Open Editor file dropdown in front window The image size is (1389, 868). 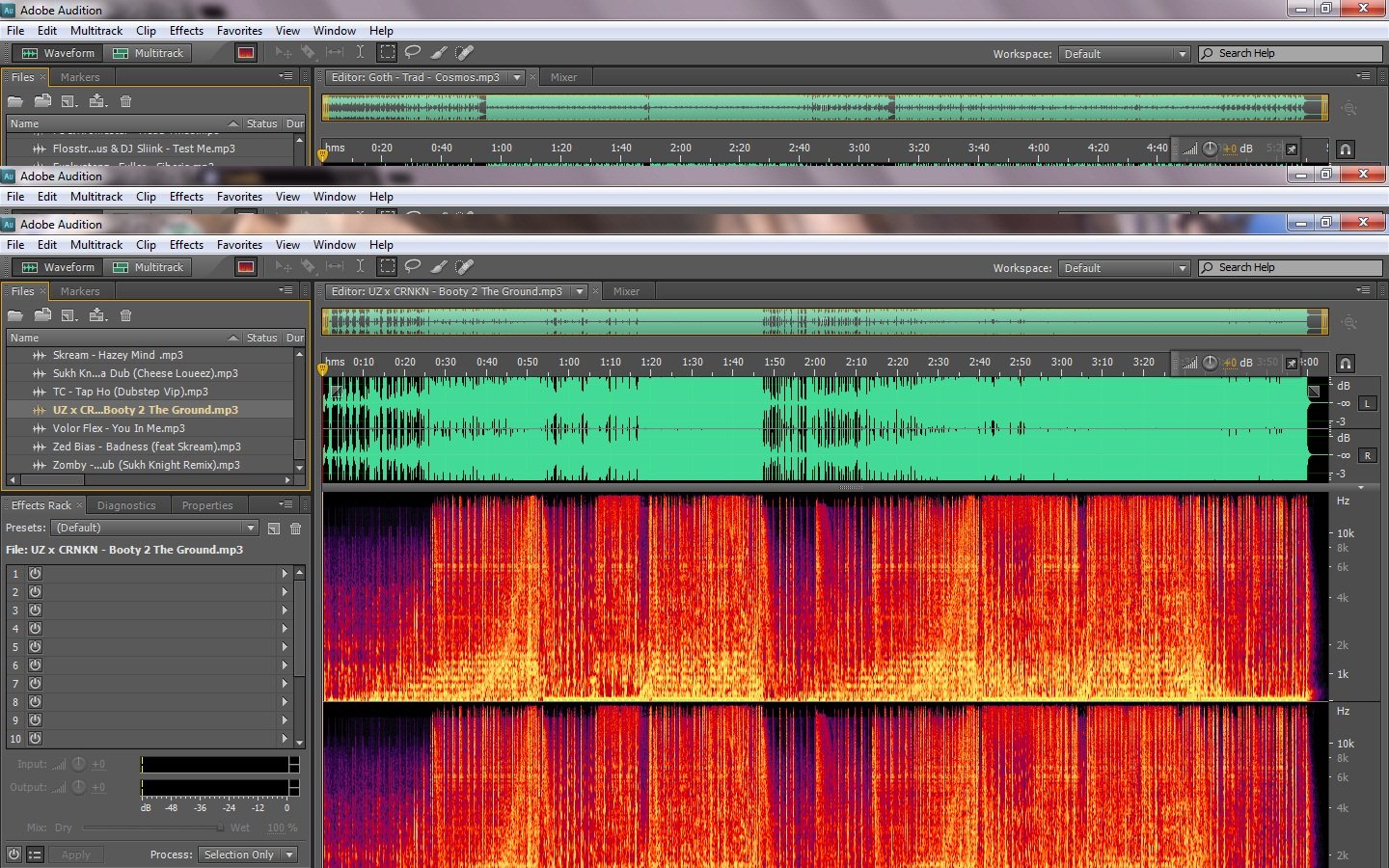(x=580, y=291)
